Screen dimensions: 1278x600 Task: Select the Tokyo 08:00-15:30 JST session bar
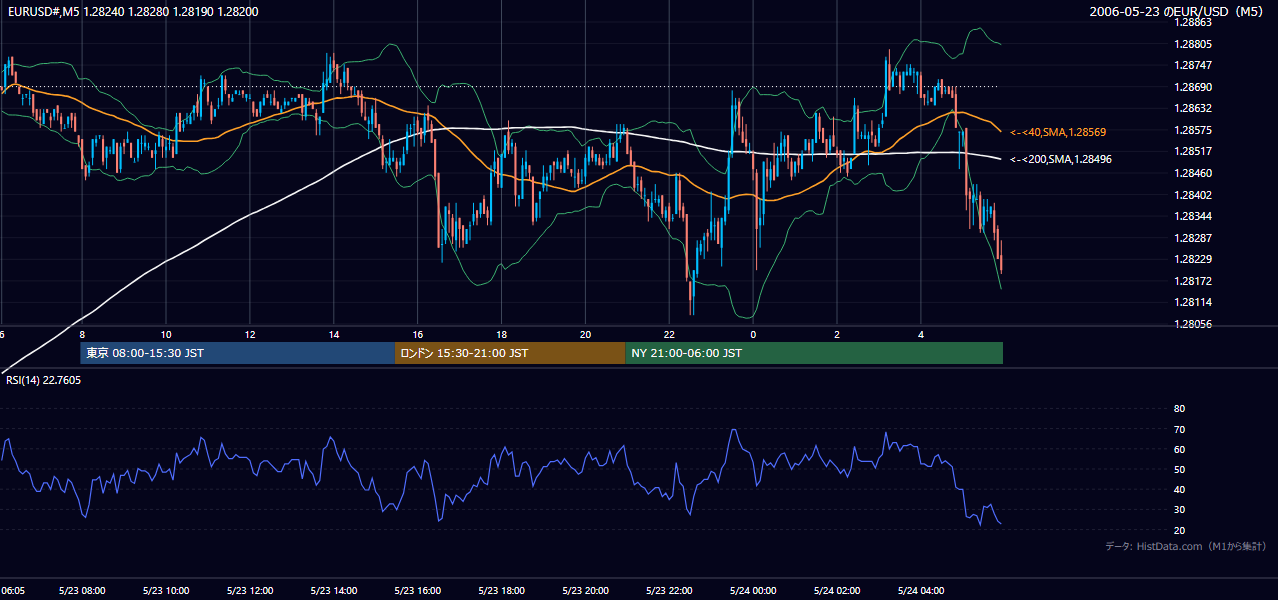238,353
